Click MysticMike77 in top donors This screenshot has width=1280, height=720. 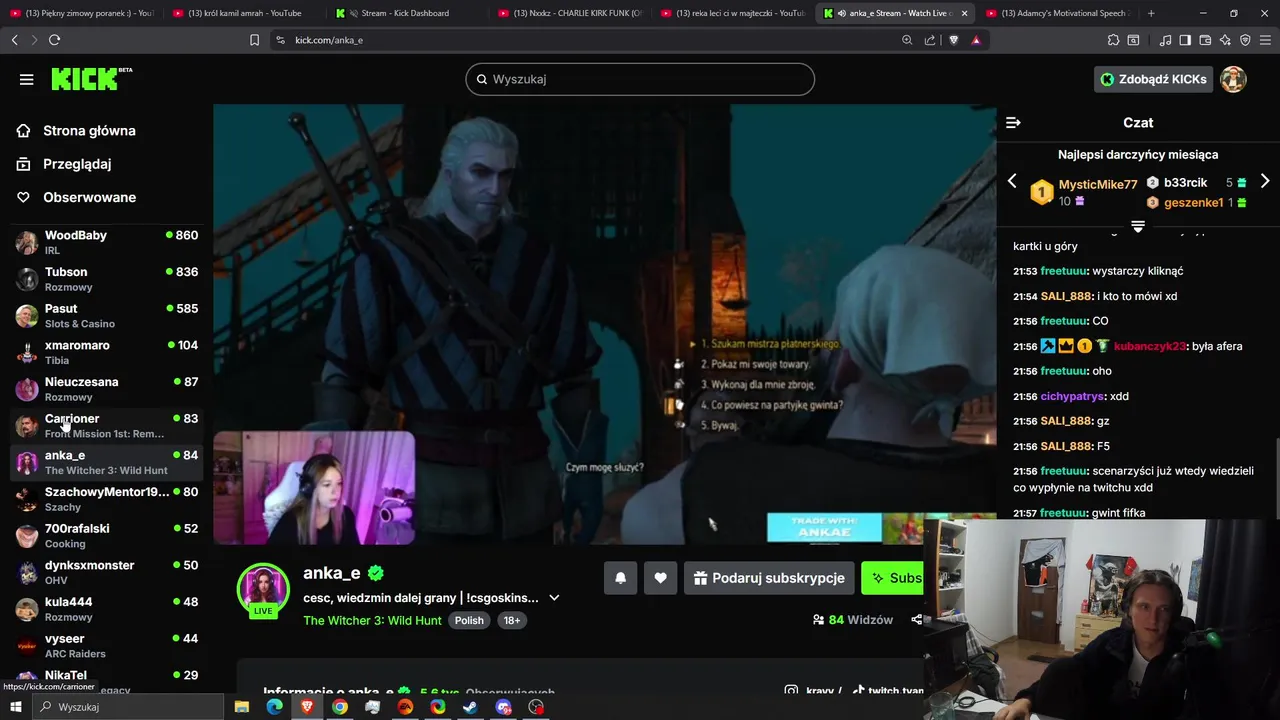click(x=1098, y=185)
